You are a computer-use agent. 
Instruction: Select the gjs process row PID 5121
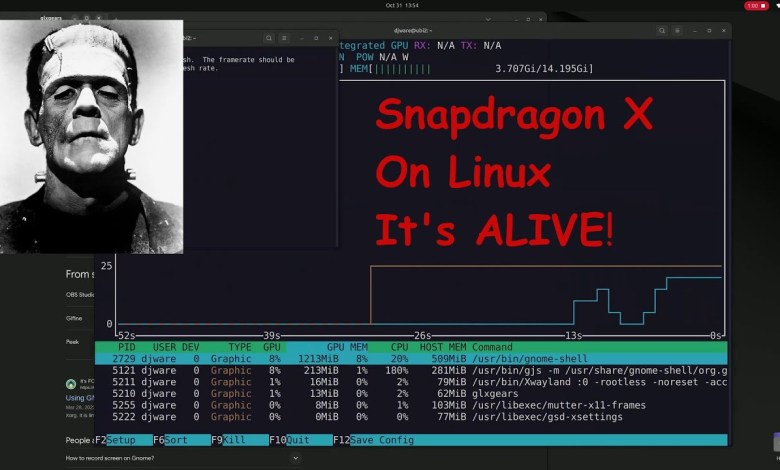(x=411, y=371)
